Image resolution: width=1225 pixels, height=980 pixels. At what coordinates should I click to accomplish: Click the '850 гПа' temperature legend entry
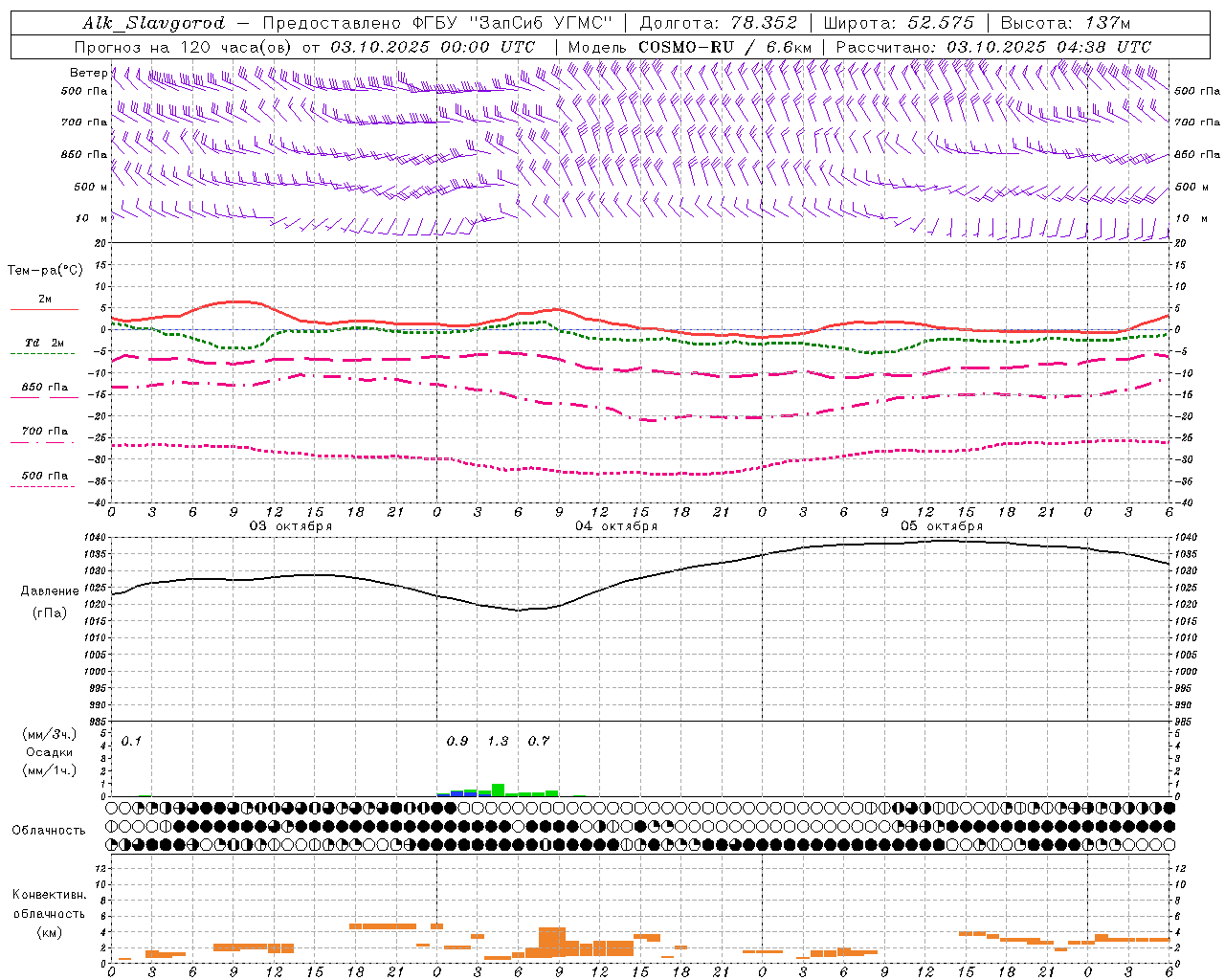coord(45,388)
